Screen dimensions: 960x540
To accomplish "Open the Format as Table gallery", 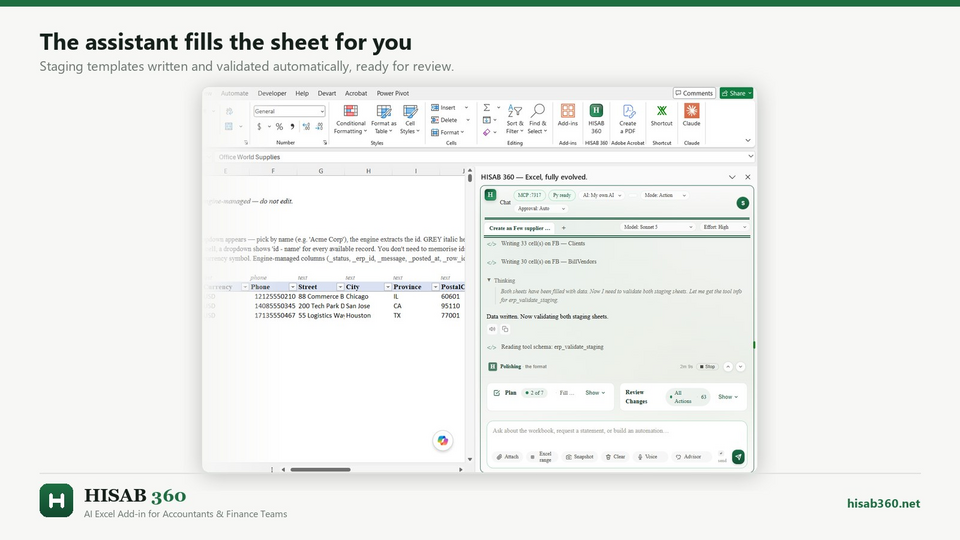I will (x=383, y=119).
